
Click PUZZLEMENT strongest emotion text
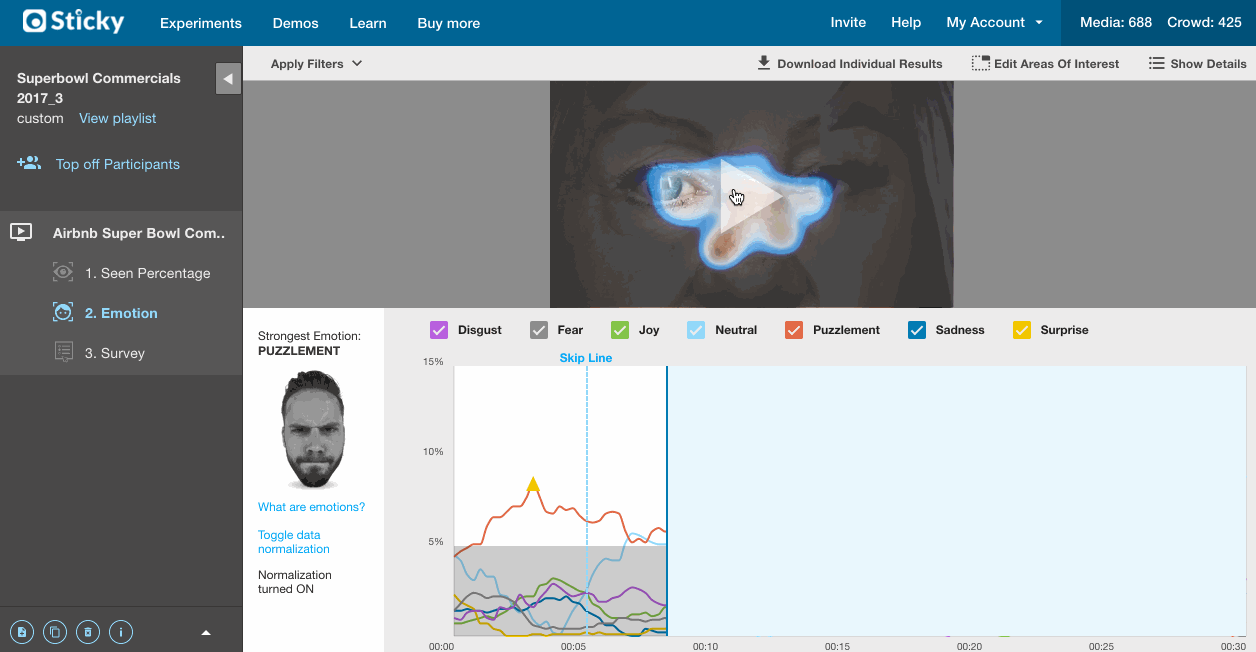(x=299, y=351)
